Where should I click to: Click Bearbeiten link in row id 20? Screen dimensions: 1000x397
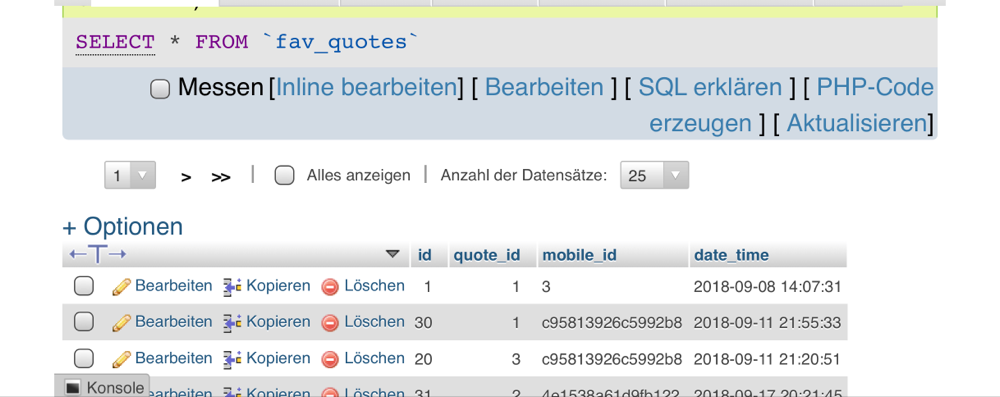pyautogui.click(x=173, y=358)
